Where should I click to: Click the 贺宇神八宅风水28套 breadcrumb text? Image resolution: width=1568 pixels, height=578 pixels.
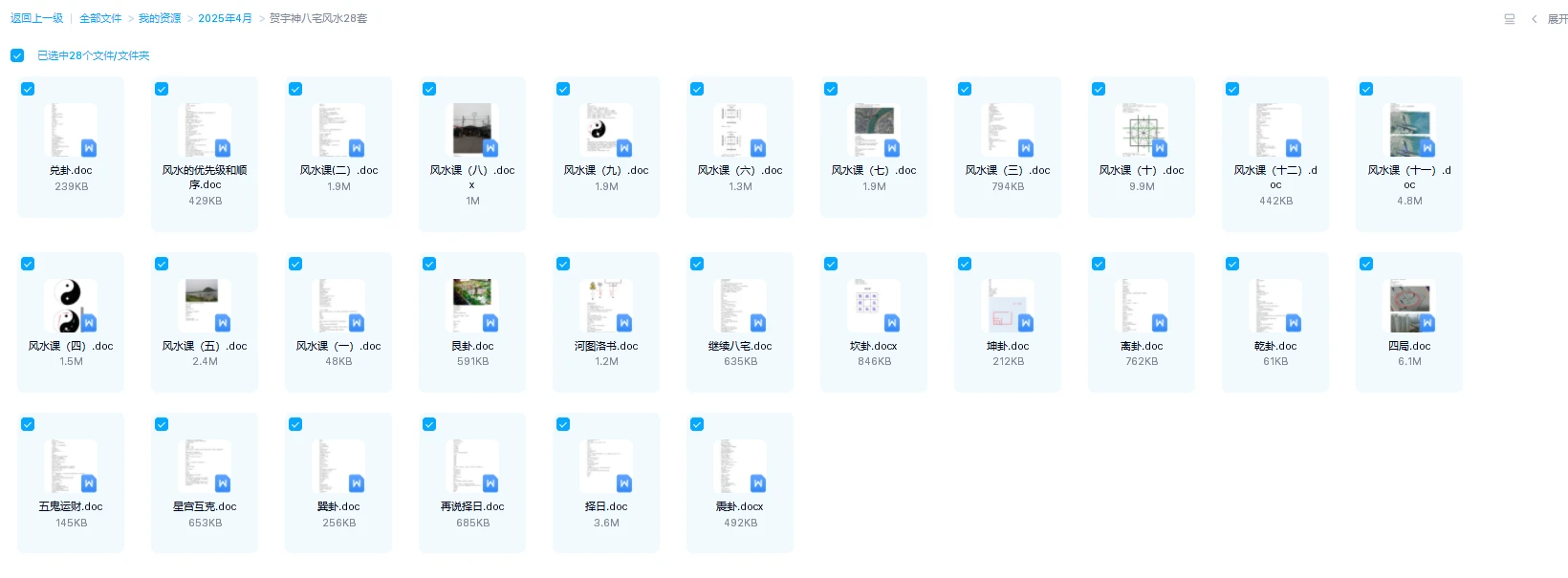(x=318, y=18)
